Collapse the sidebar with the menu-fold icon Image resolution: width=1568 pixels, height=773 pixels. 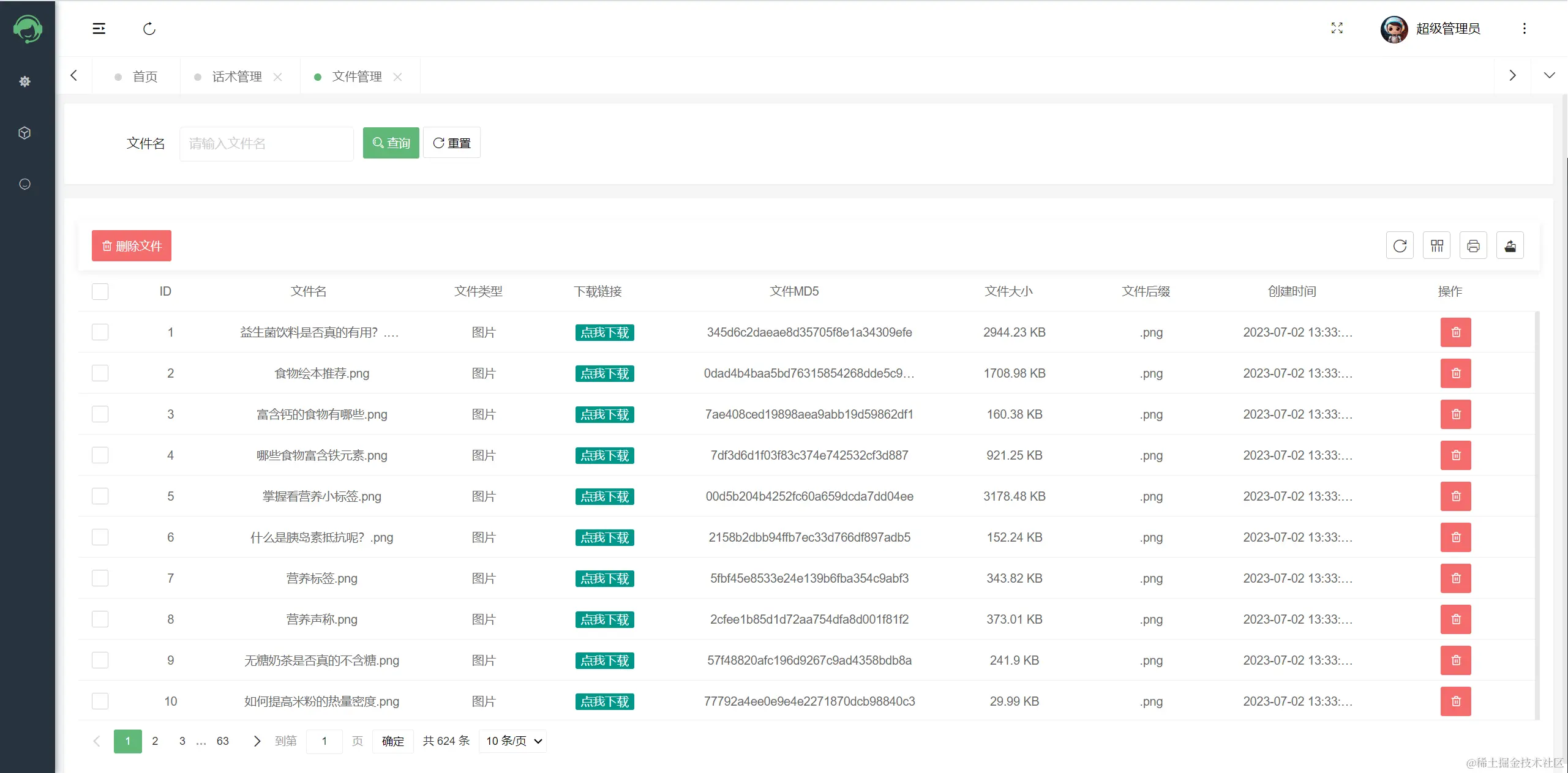click(x=99, y=29)
